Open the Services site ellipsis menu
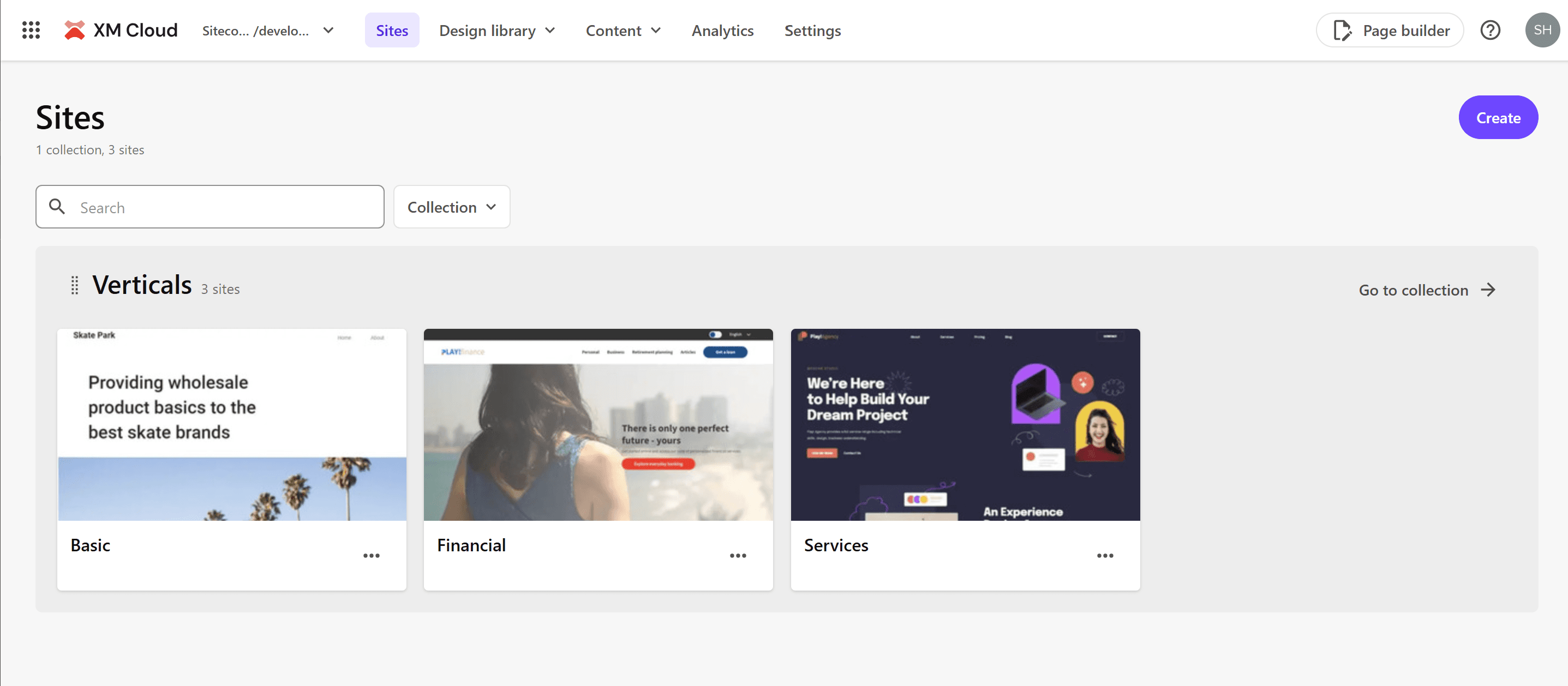Viewport: 1568px width, 686px height. pyautogui.click(x=1105, y=555)
